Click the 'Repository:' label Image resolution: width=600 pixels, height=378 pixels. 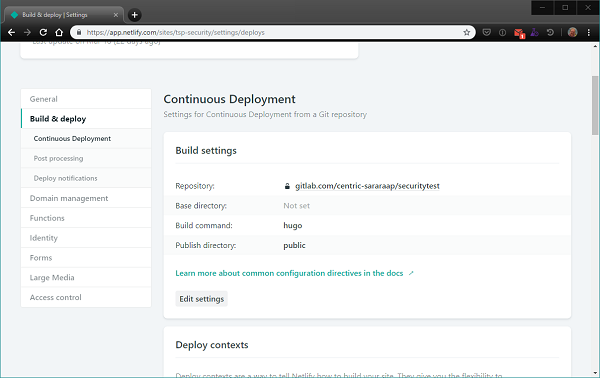point(195,186)
